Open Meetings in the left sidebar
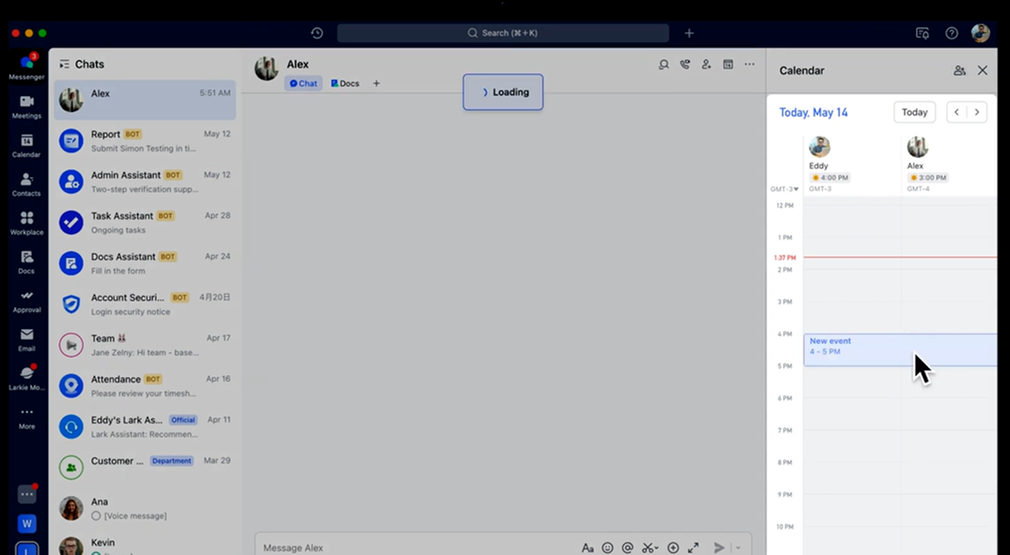Screen dimensions: 1010x555 tap(26, 107)
